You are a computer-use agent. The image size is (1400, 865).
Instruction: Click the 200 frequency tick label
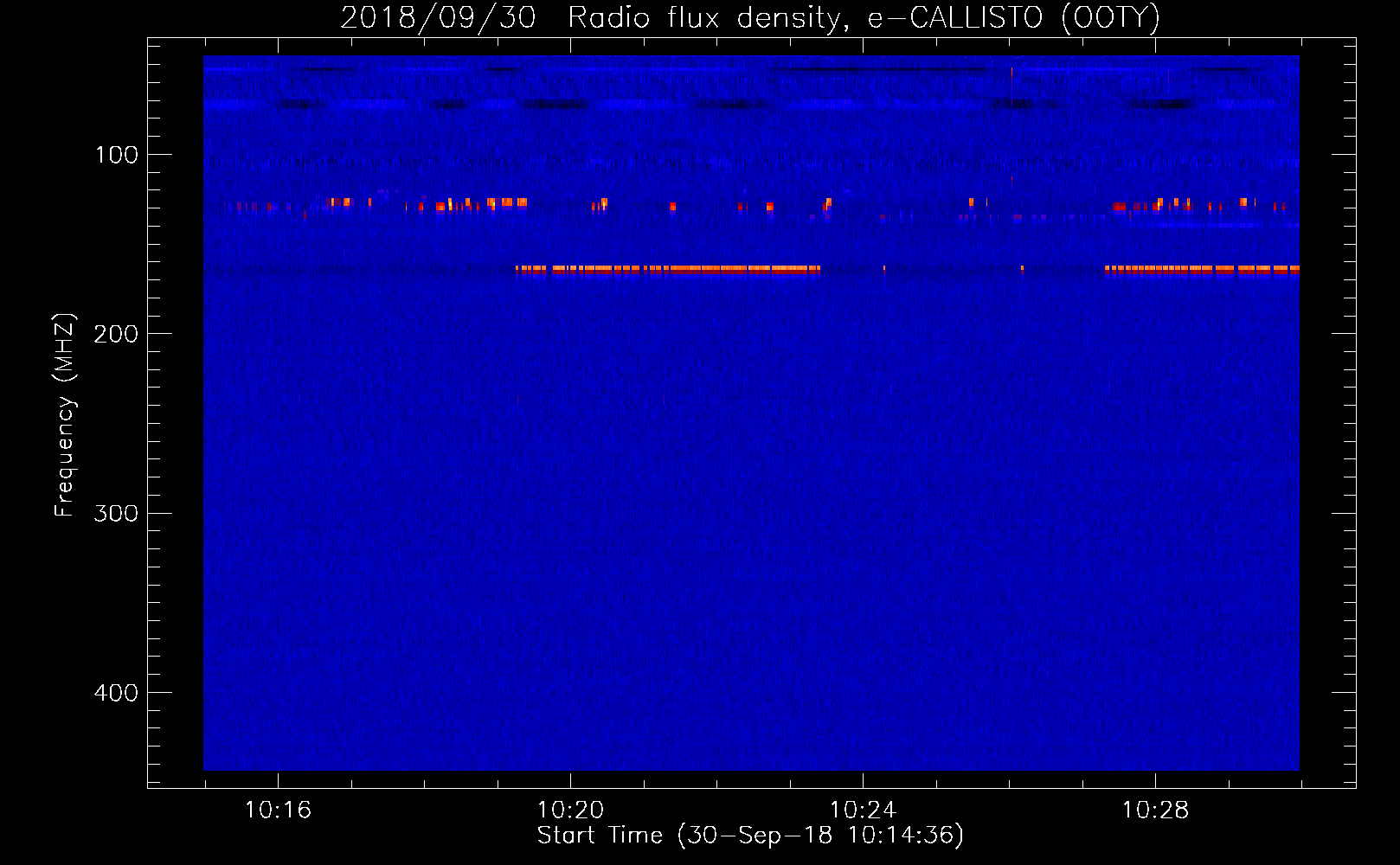click(x=116, y=334)
